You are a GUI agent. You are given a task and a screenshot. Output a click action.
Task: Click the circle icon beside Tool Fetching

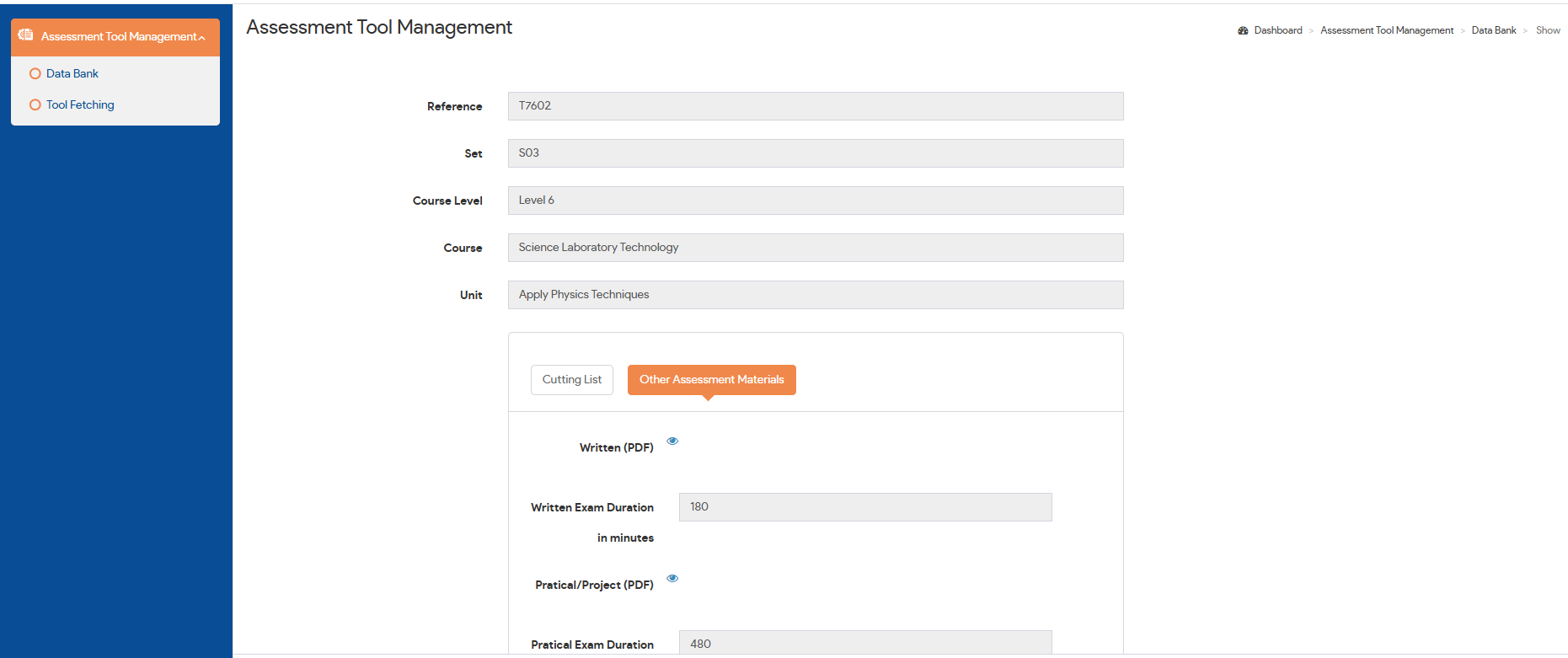[x=35, y=105]
